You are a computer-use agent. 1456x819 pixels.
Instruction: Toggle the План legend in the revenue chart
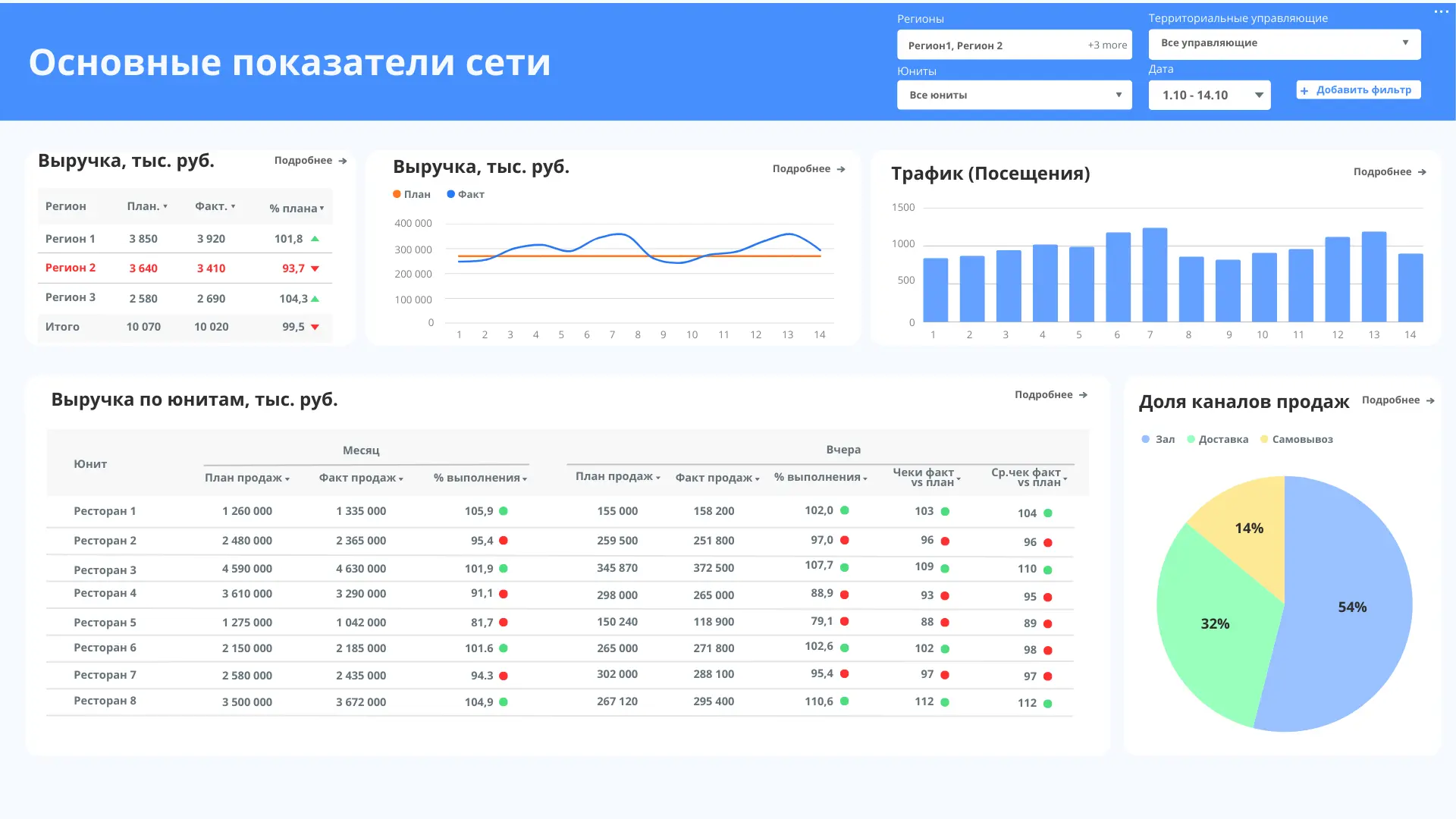tap(412, 194)
